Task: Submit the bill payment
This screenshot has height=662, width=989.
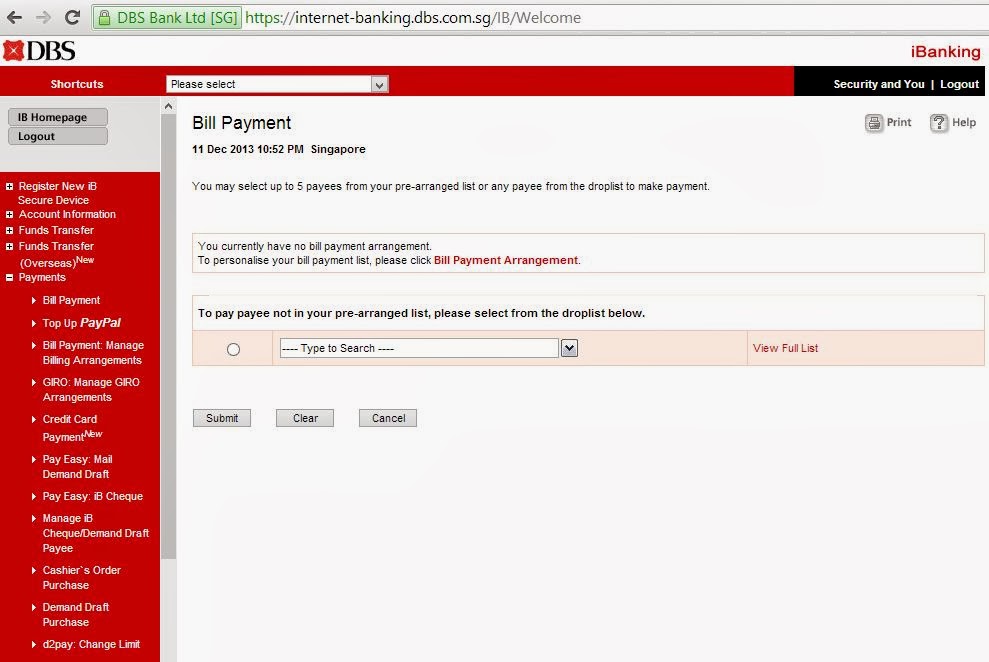Action: pyautogui.click(x=221, y=417)
